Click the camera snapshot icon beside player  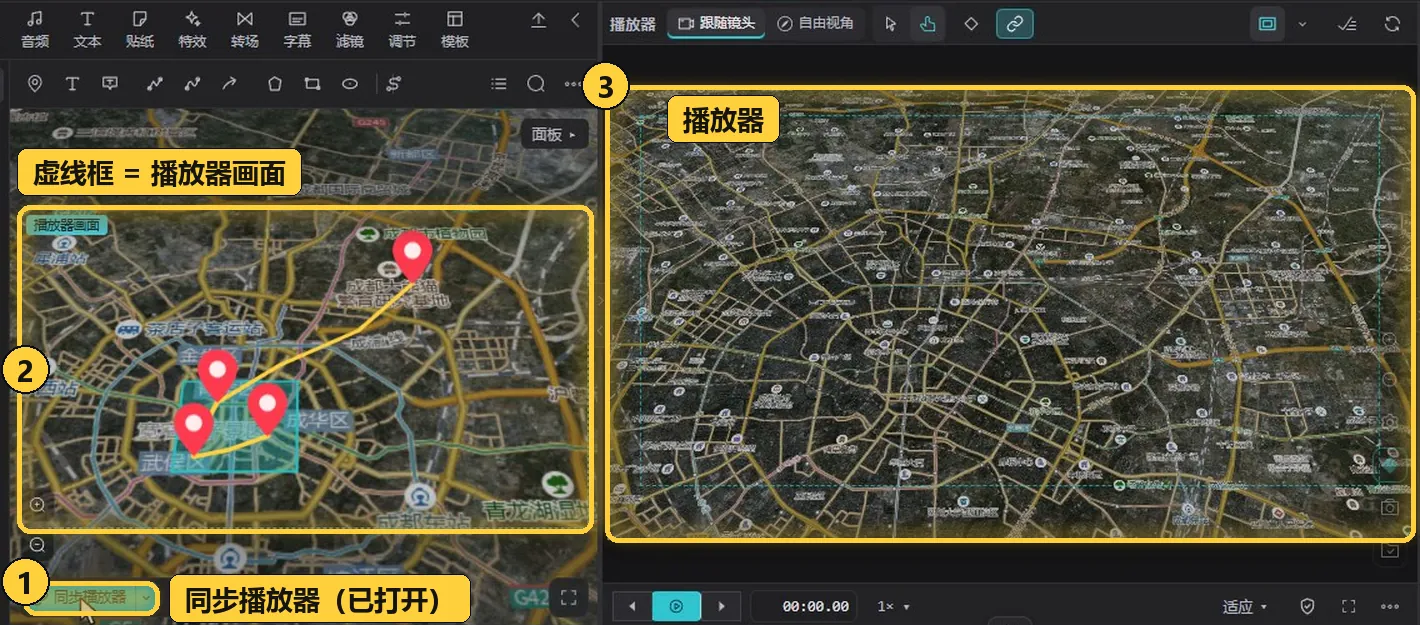click(x=1389, y=507)
